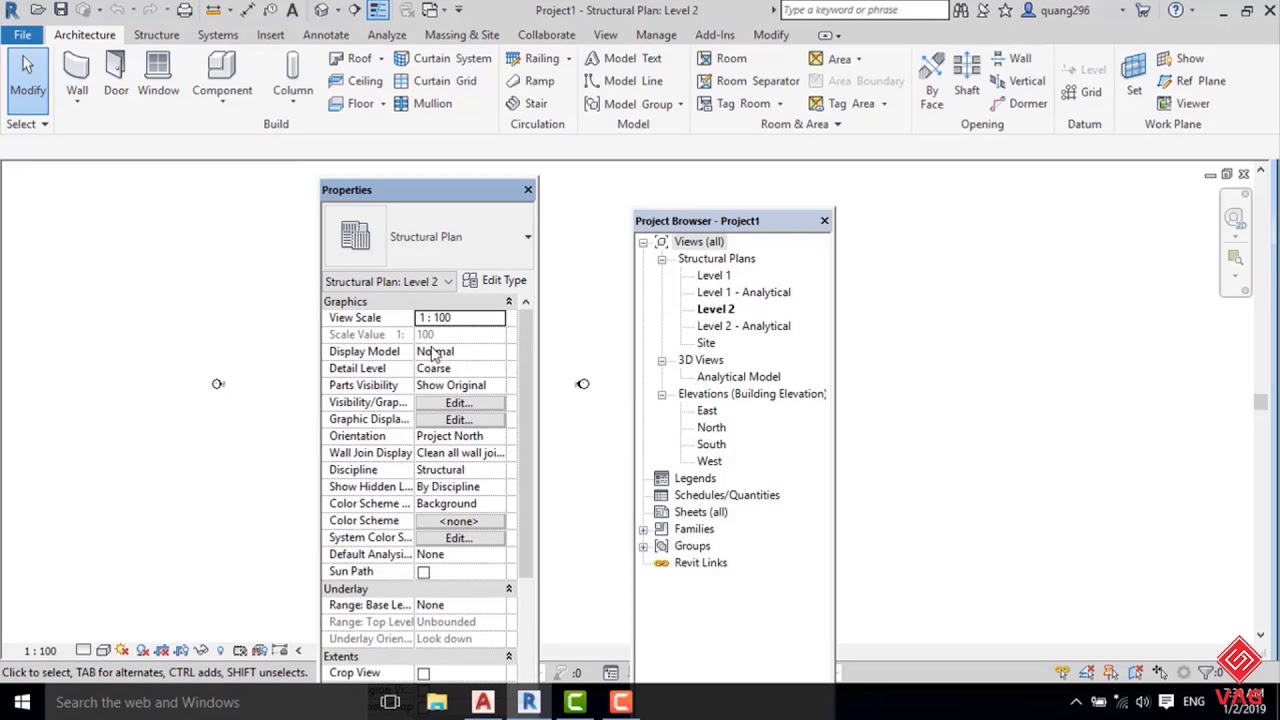1280x720 pixels.
Task: Select the Model Line tool
Action: point(623,81)
